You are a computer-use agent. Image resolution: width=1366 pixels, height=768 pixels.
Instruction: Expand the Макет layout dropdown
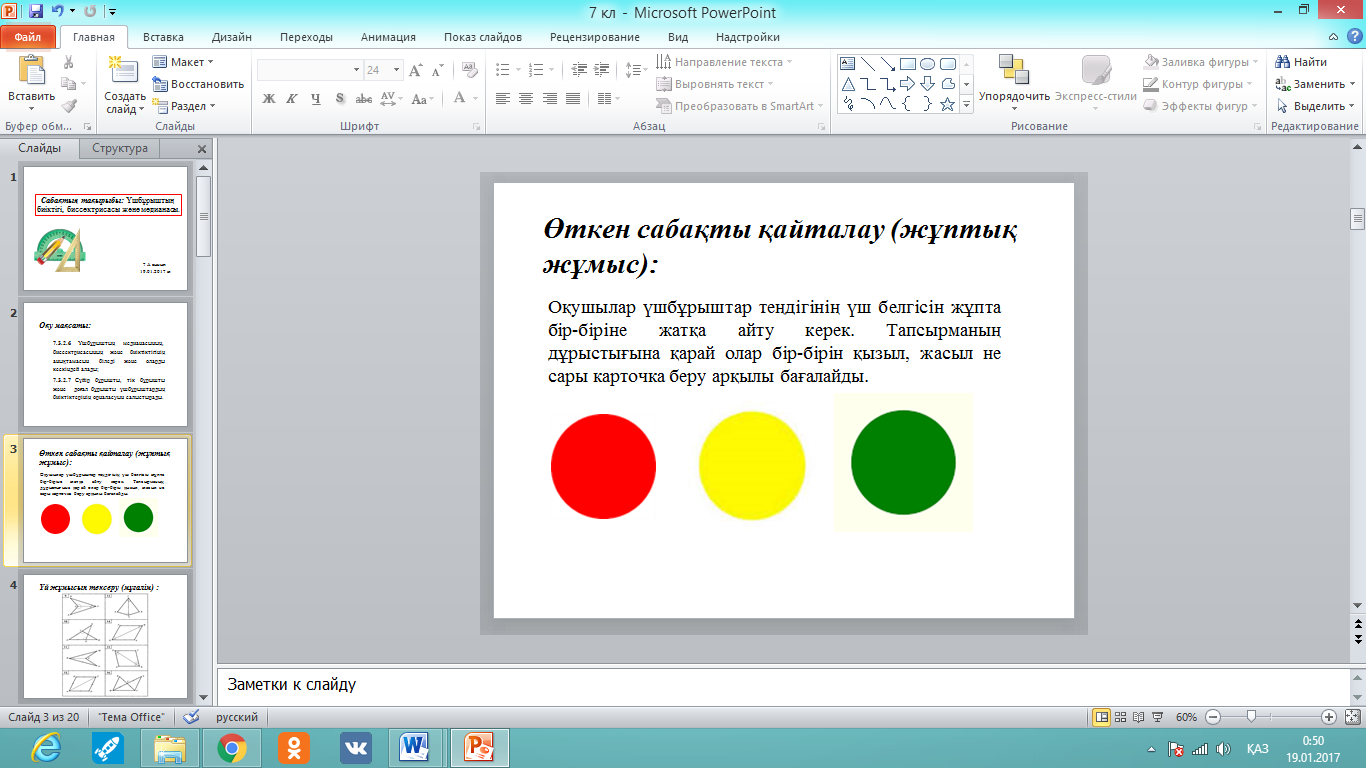click(x=185, y=62)
